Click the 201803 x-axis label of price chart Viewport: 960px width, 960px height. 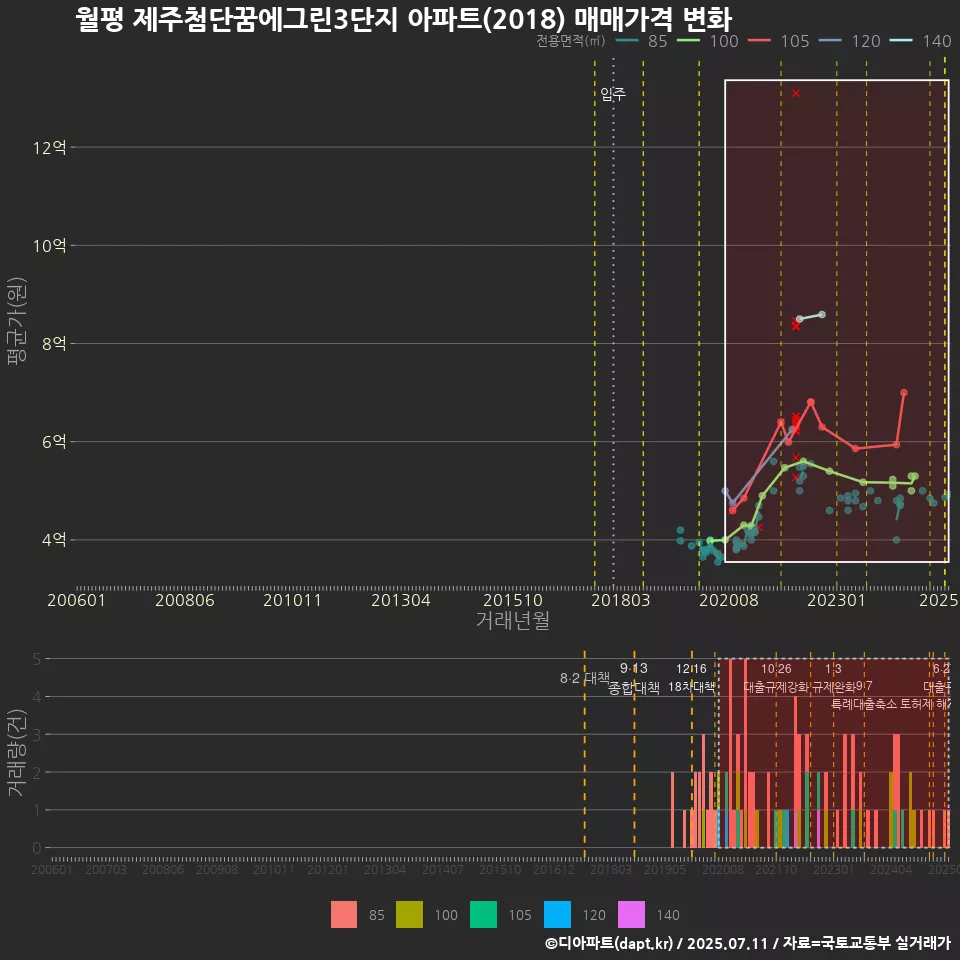[x=621, y=600]
